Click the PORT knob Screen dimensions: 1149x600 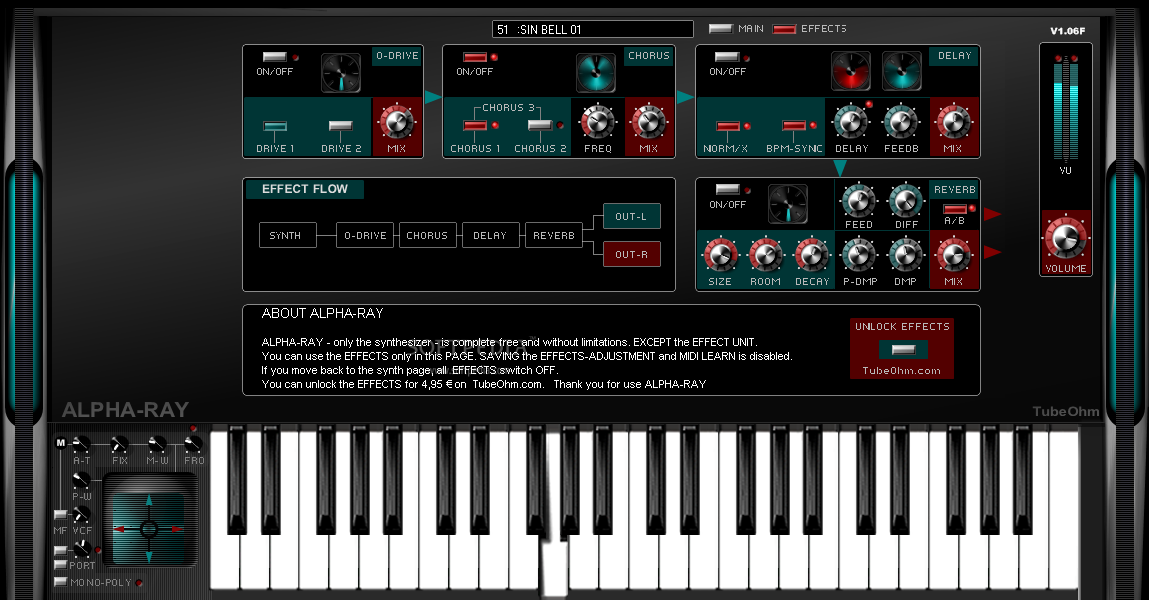point(83,549)
